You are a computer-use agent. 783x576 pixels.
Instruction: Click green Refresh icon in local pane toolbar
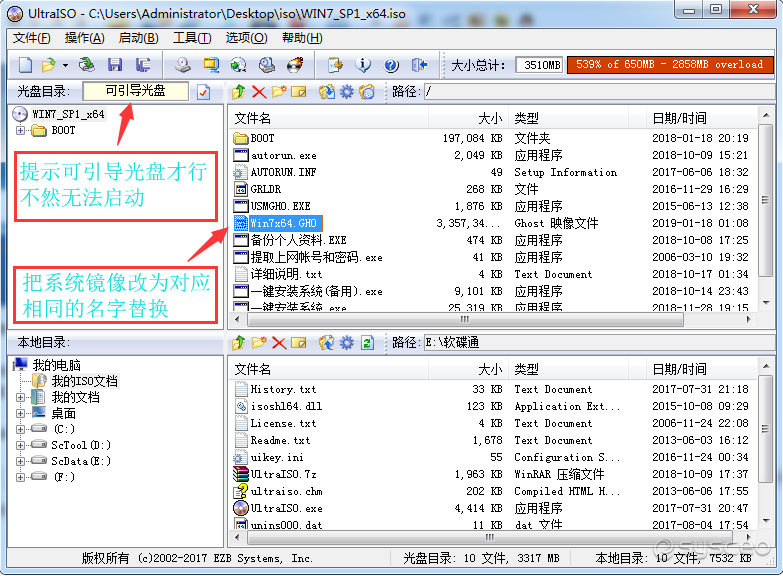[x=368, y=343]
